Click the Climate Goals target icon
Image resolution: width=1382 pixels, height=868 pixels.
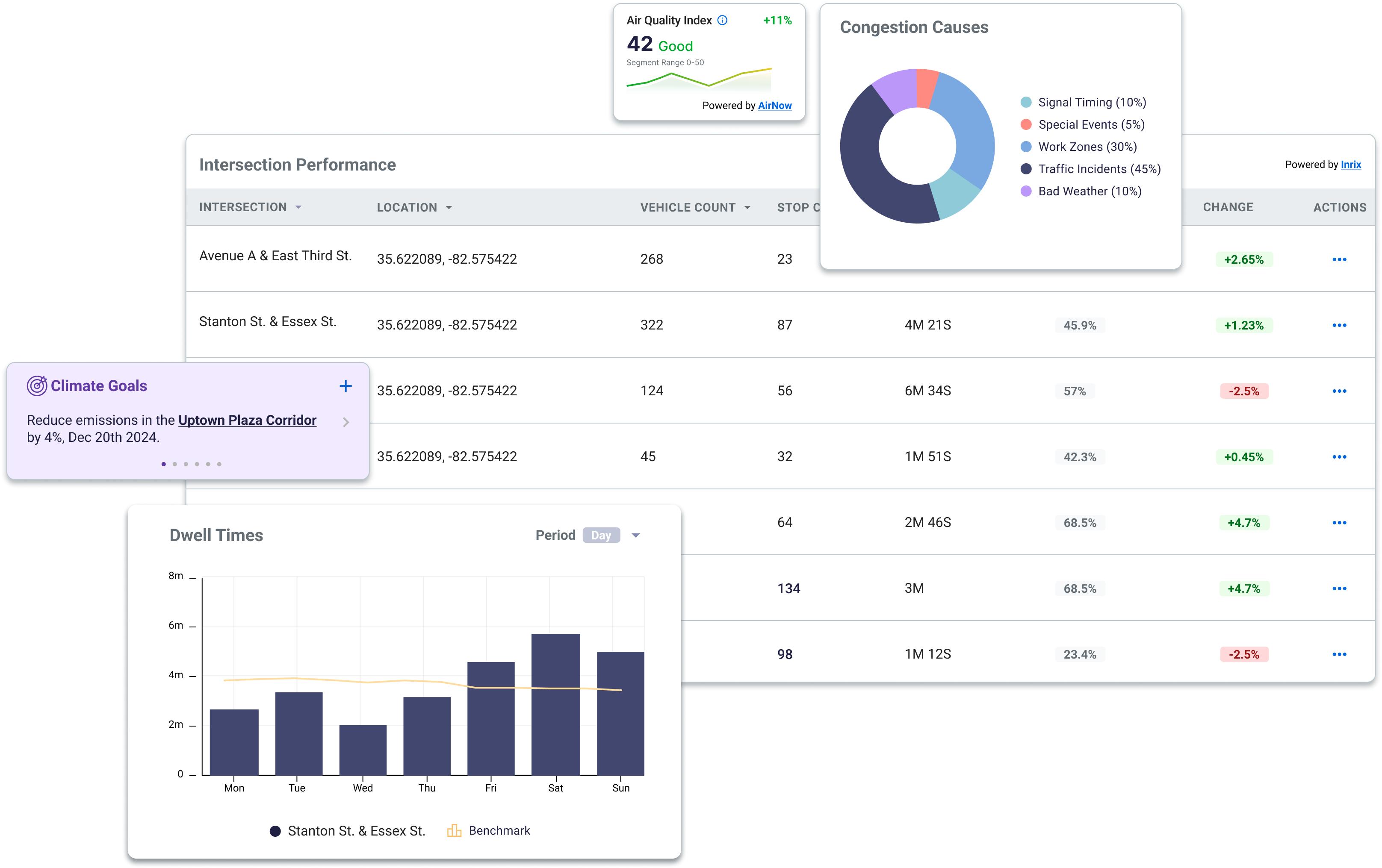point(37,386)
